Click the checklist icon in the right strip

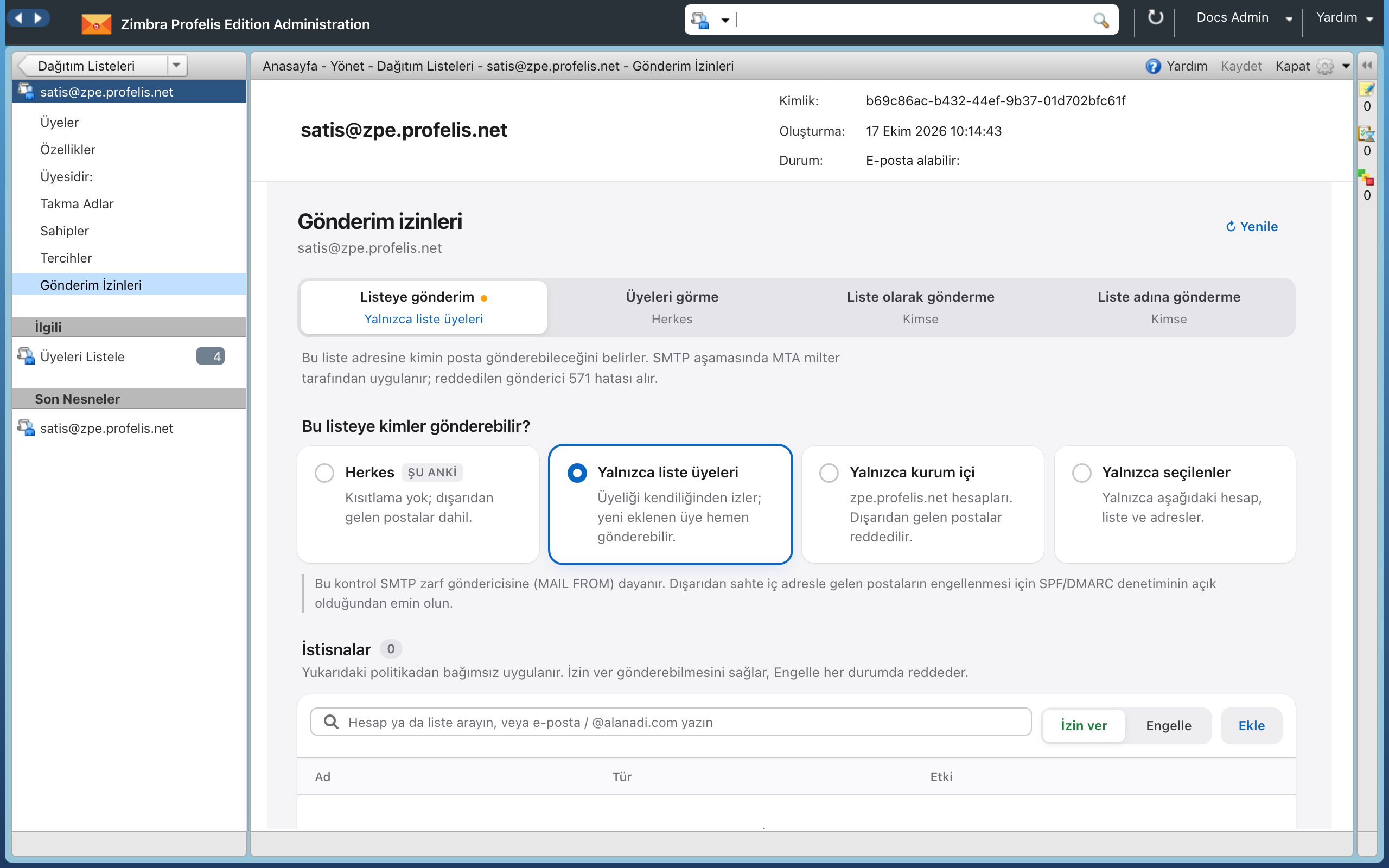click(x=1367, y=134)
